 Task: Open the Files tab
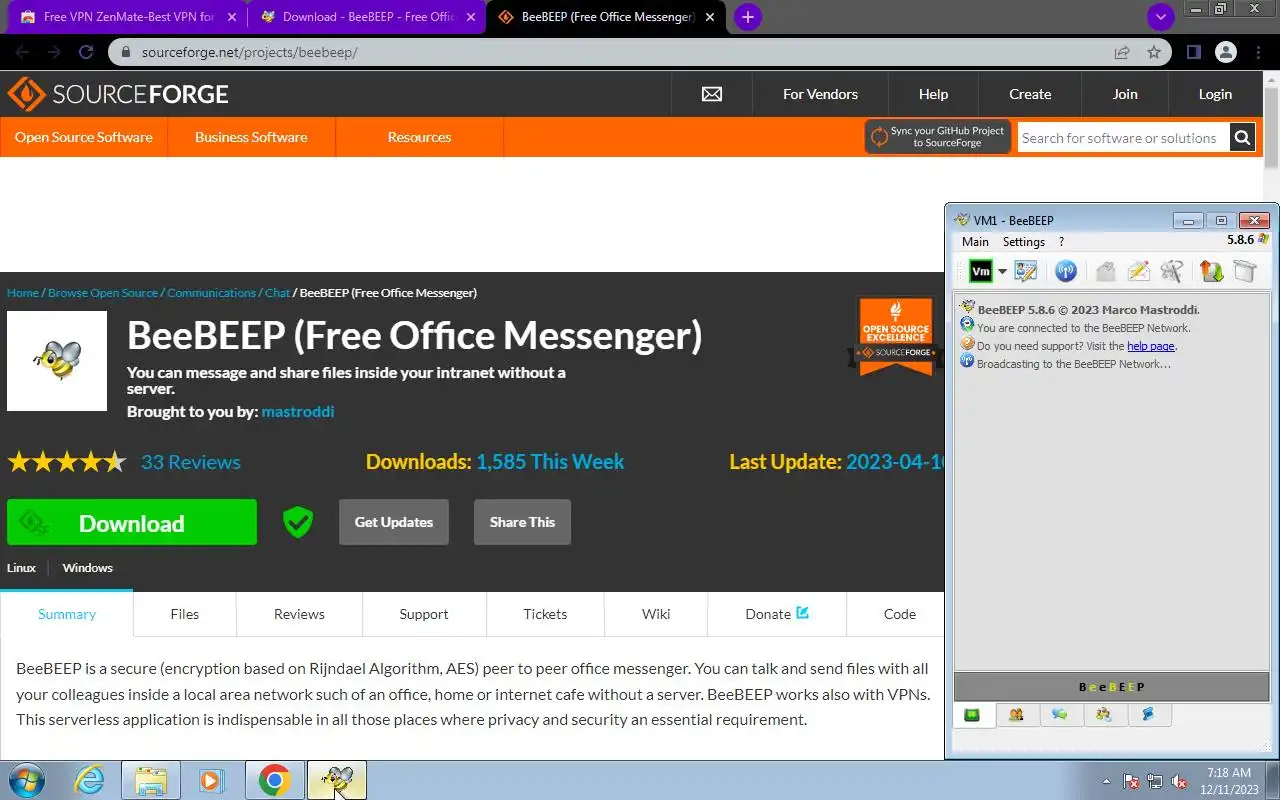coord(185,614)
